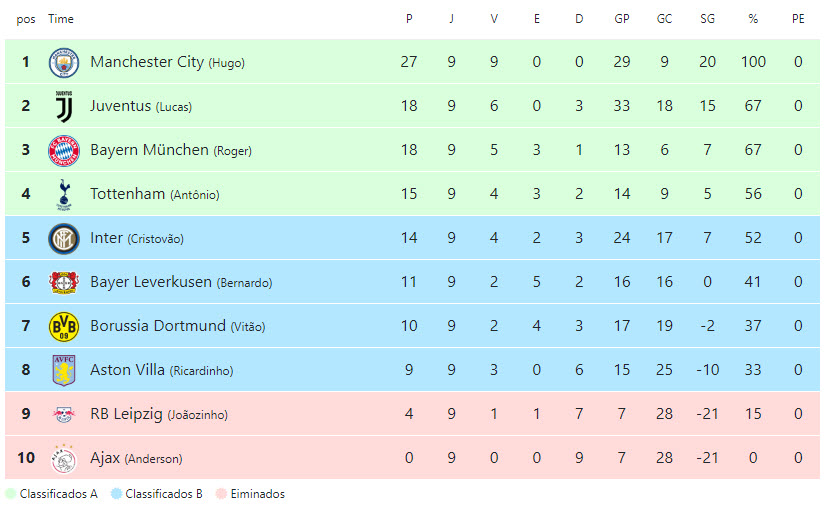
Task: Click the Manchester City club crest
Action: tap(64, 62)
